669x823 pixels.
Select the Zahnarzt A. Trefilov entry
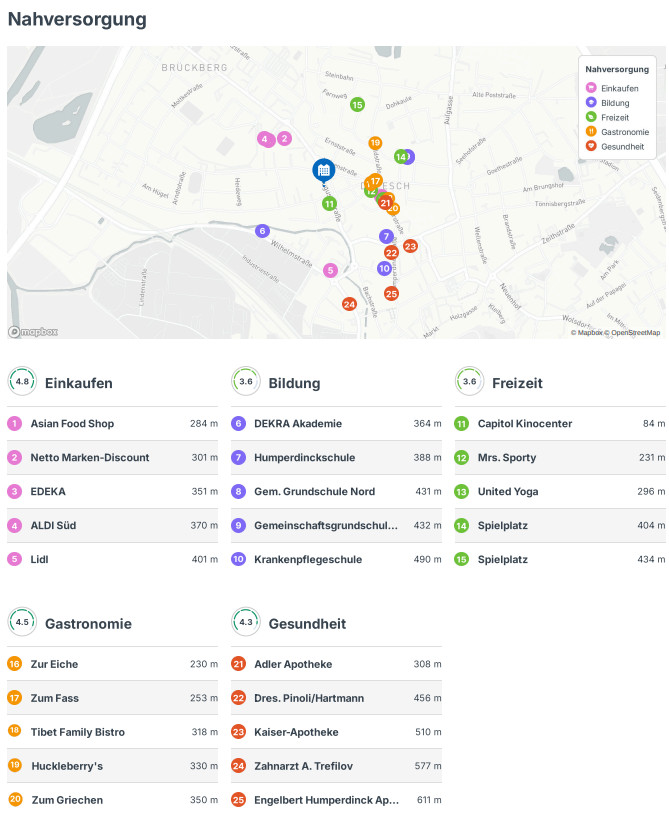[x=336, y=766]
